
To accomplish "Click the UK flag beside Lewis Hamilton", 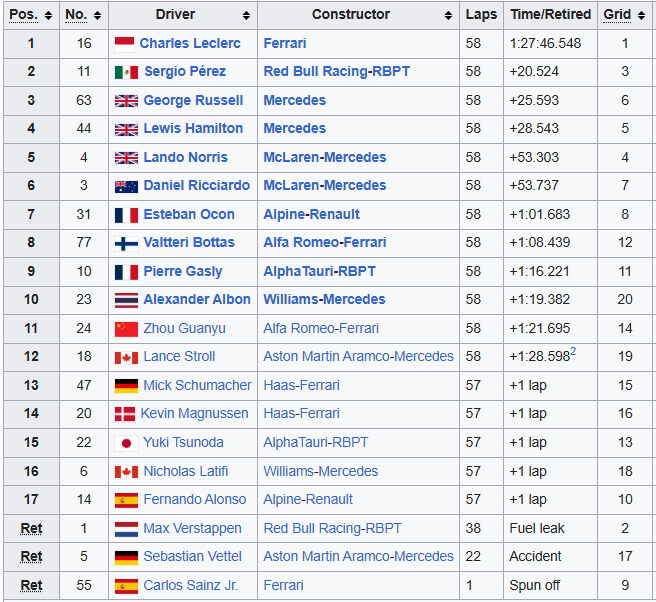I will coord(126,130).
